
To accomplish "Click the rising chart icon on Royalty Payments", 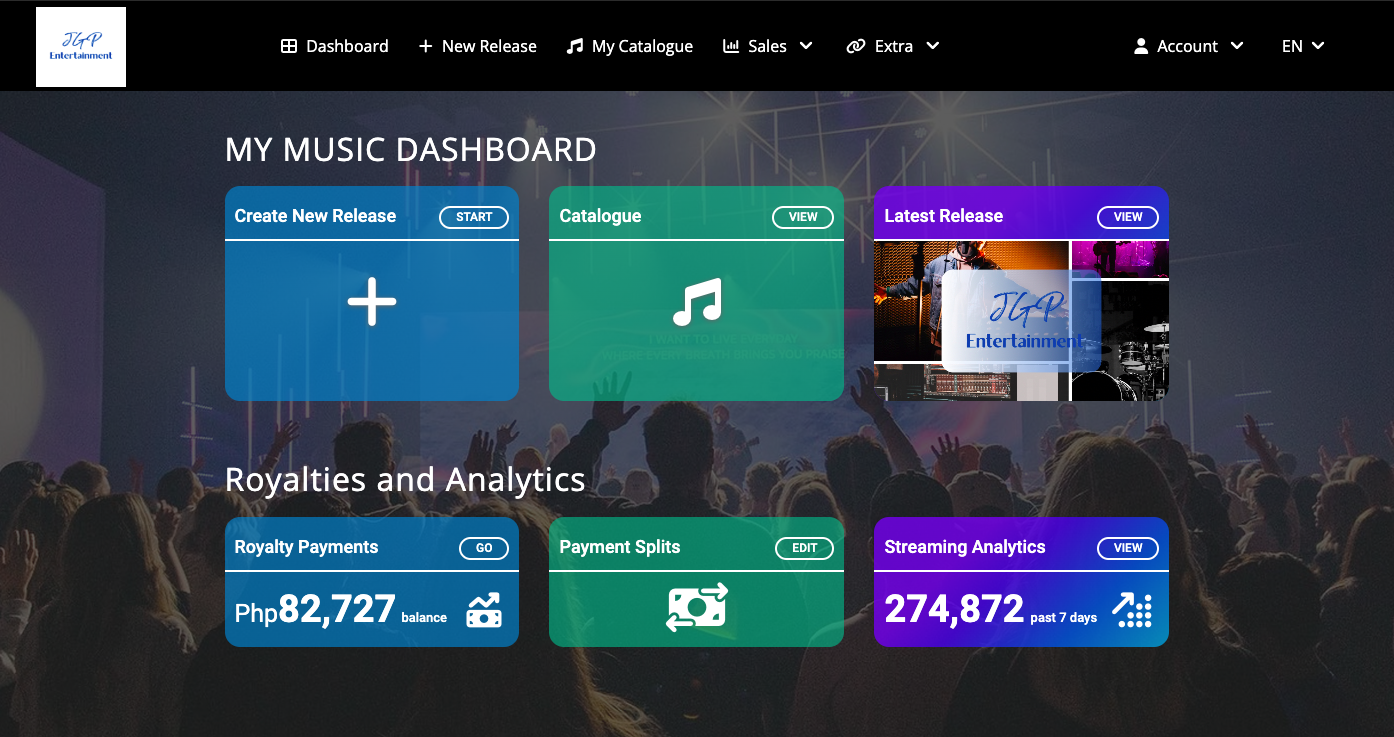I will pos(484,609).
